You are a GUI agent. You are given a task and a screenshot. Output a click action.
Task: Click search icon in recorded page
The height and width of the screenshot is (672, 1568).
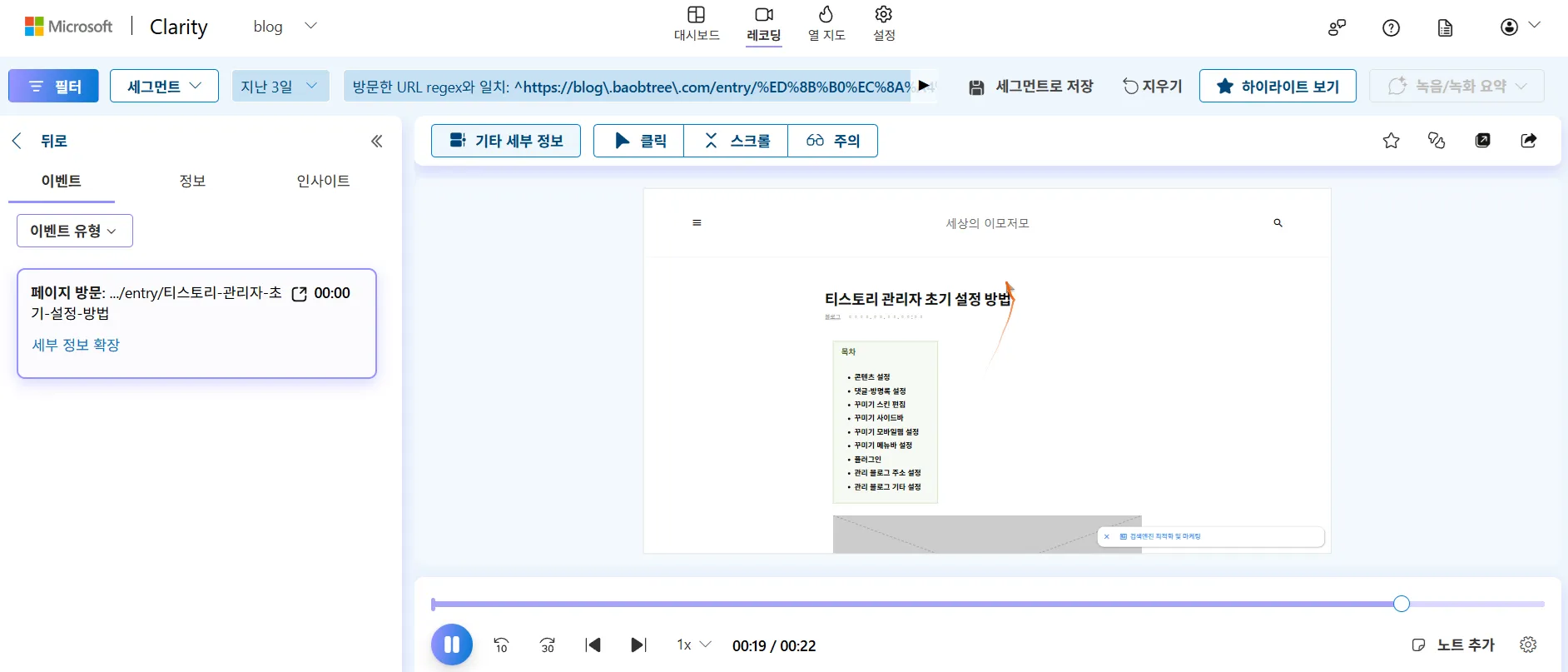coord(1278,222)
